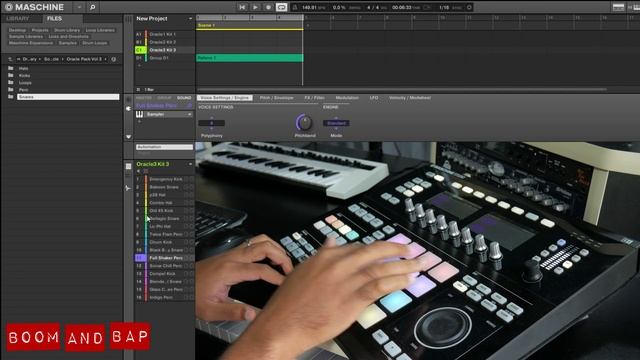
Task: Click the Drum Library shortcut
Action: [67, 30]
